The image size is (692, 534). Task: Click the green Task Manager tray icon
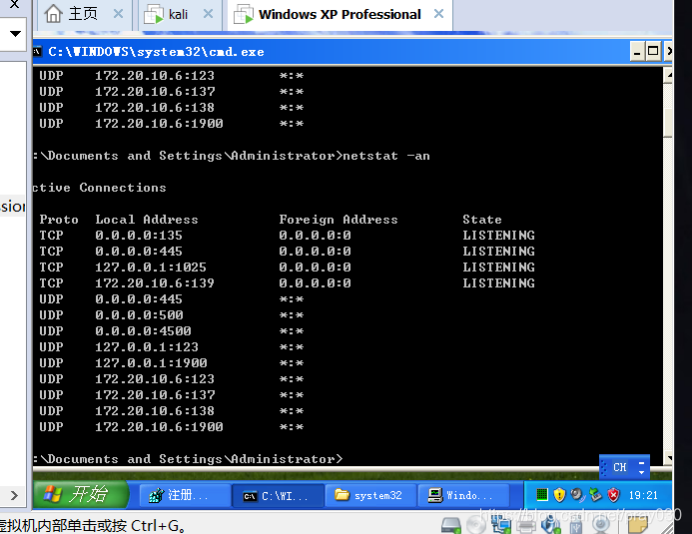[x=542, y=495]
